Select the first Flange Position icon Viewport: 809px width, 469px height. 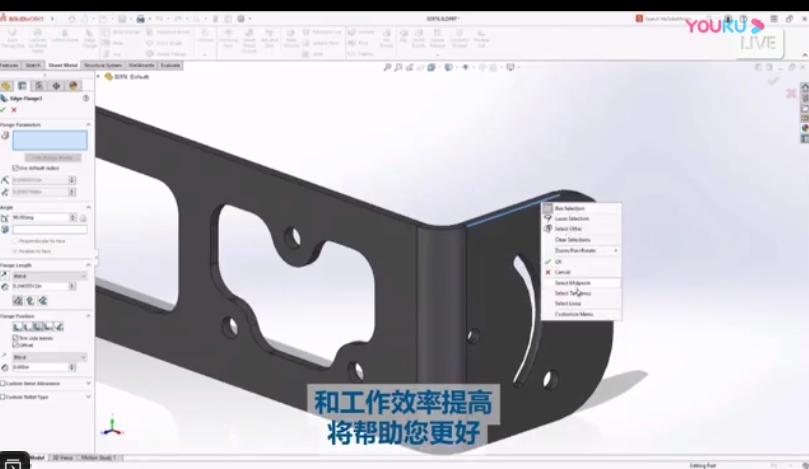coord(16,327)
